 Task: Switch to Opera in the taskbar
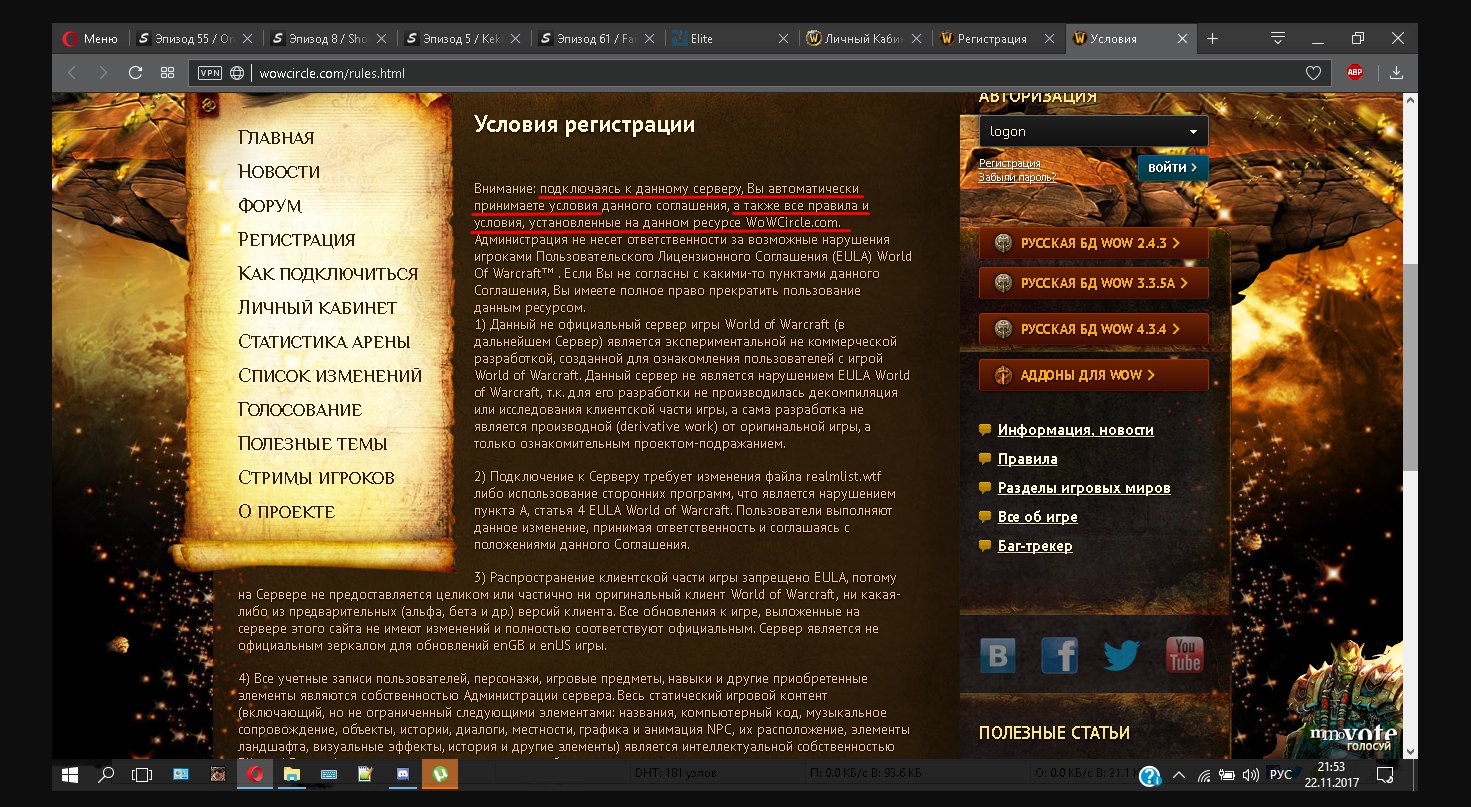pos(255,774)
